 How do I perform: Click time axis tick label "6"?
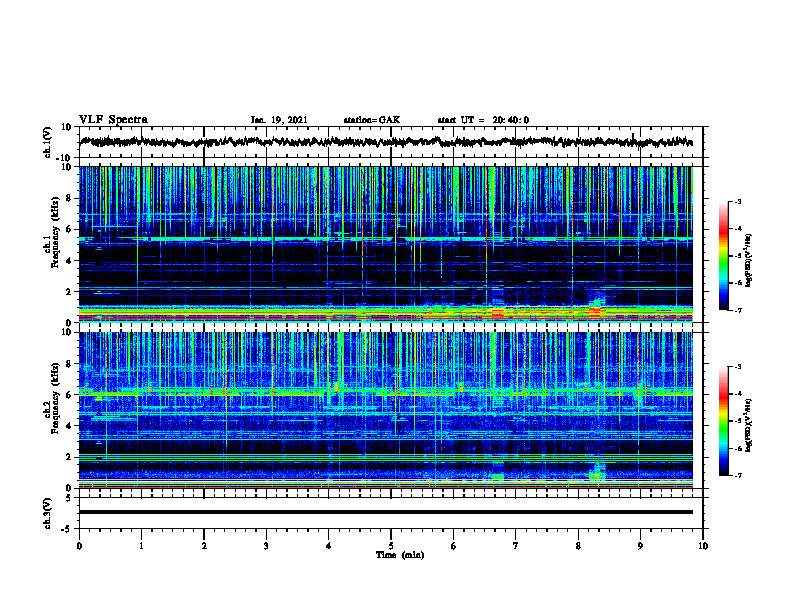tap(454, 546)
